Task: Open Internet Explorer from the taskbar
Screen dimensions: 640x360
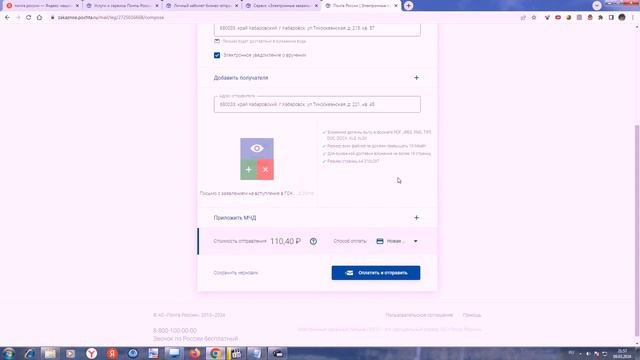Action: (x=29, y=353)
